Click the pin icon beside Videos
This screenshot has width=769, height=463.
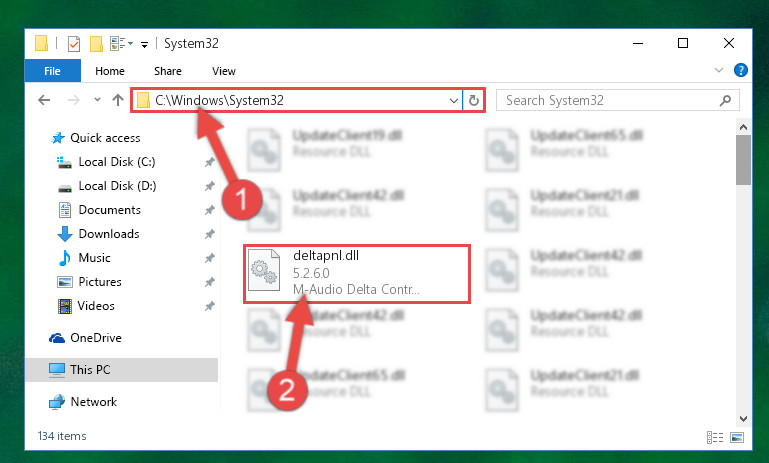(209, 306)
